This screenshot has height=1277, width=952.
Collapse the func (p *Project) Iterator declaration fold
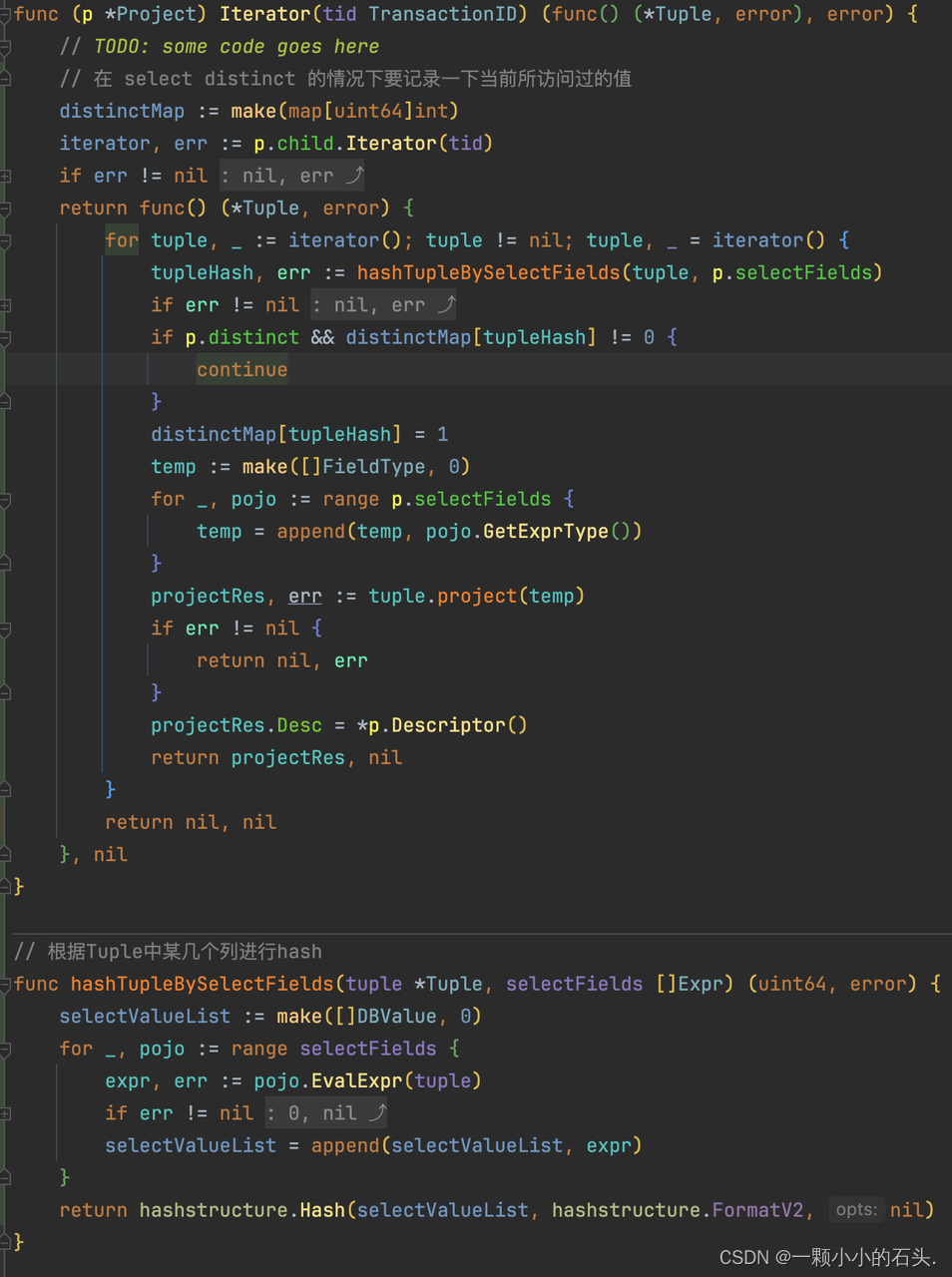[5, 15]
